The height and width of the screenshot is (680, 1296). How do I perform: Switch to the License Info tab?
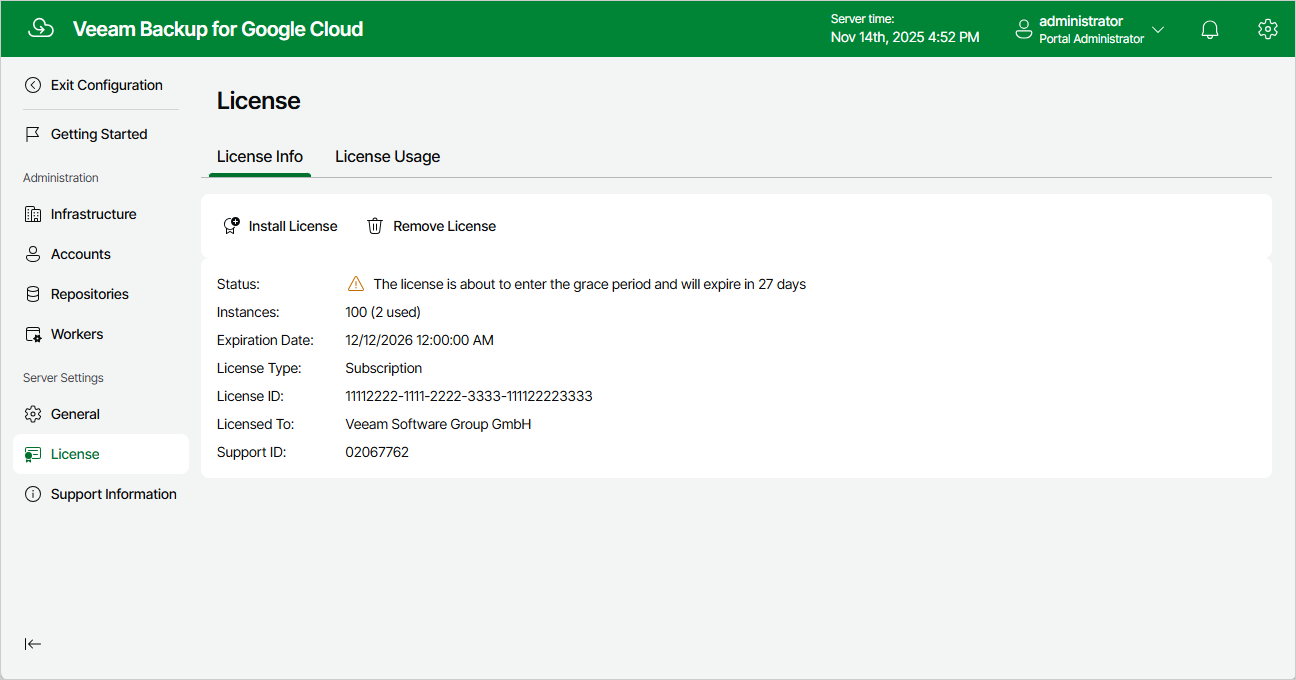point(260,156)
